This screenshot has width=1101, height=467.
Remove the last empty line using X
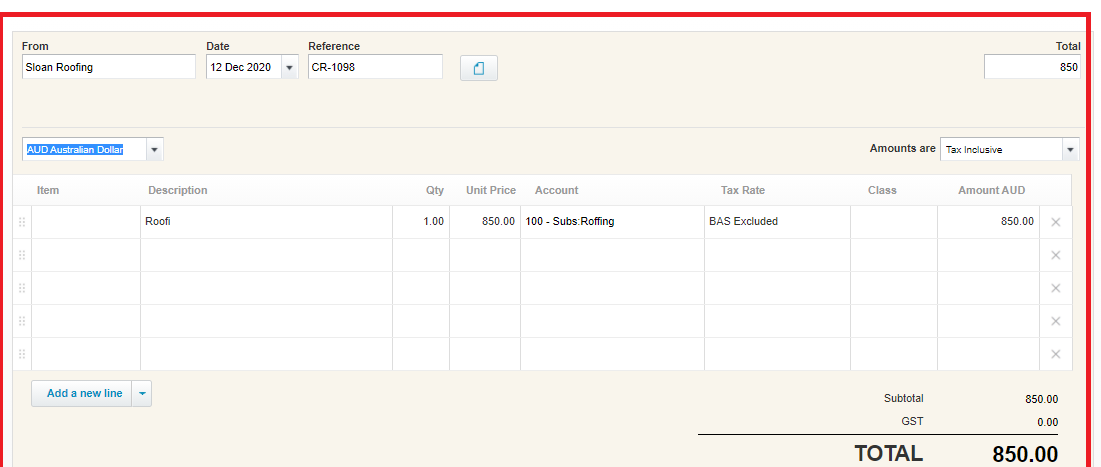point(1055,354)
